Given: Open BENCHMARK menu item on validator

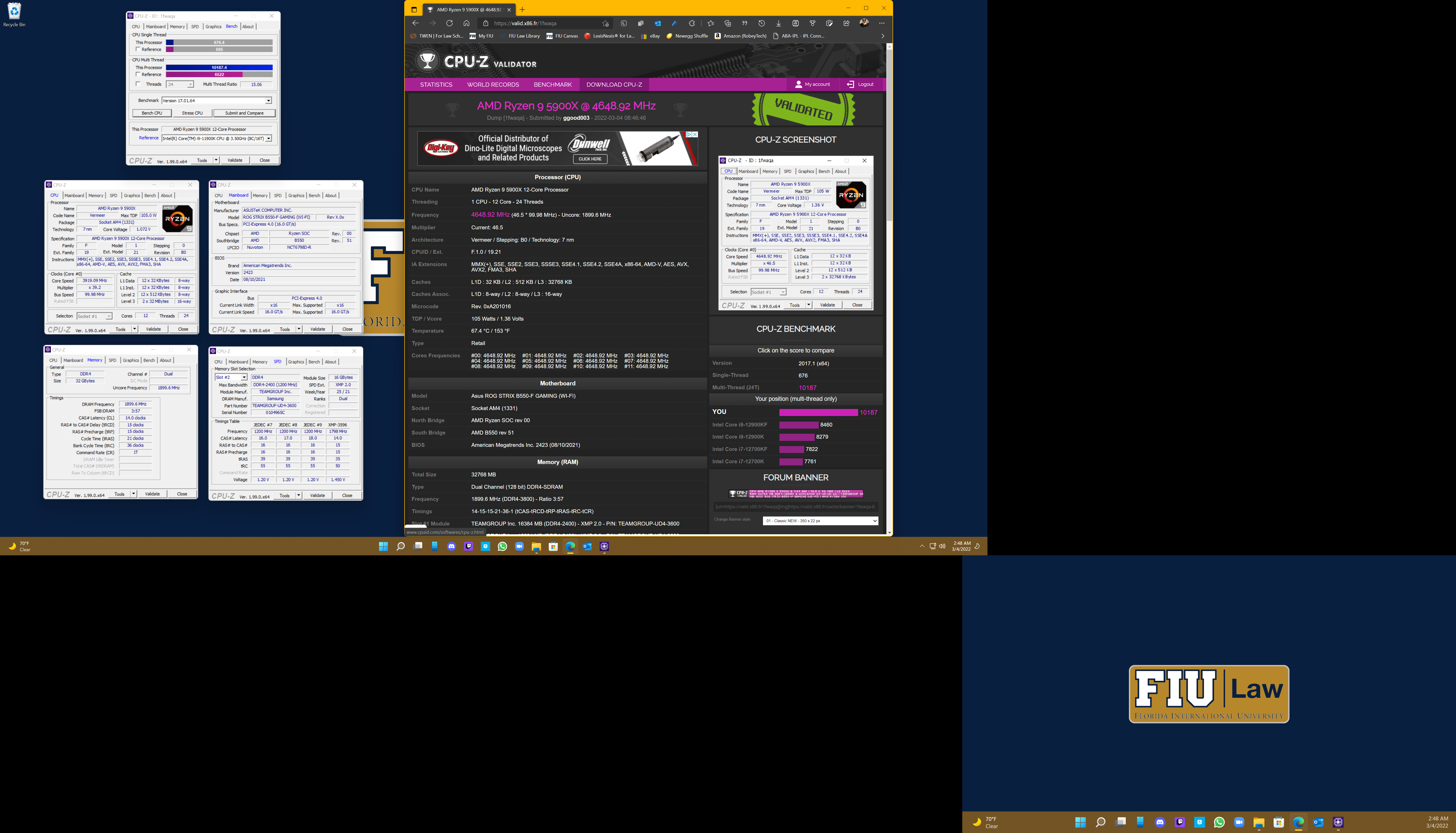Looking at the screenshot, I should tap(553, 85).
